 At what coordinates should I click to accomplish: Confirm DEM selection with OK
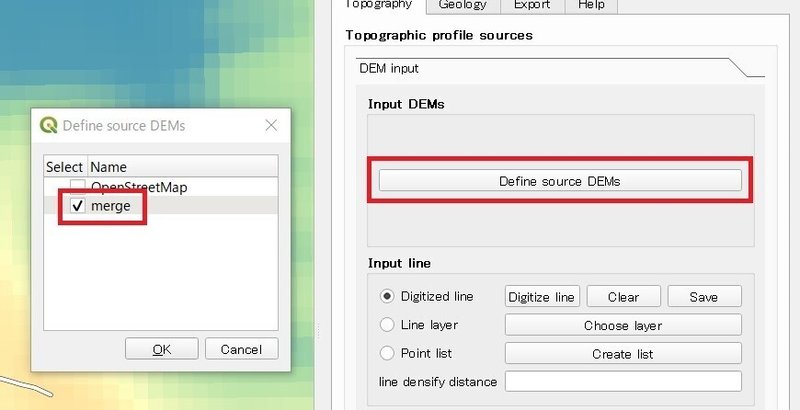click(x=162, y=349)
